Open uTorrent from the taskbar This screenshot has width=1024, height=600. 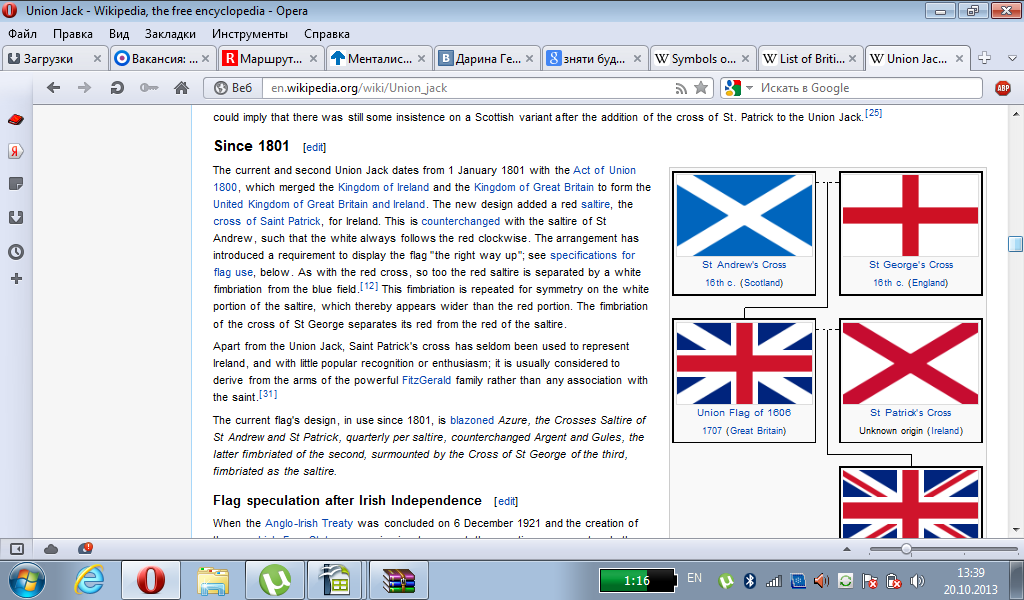click(274, 580)
